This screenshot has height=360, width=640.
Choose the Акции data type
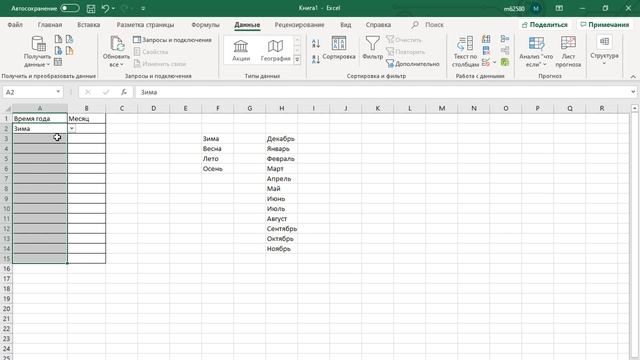point(241,51)
